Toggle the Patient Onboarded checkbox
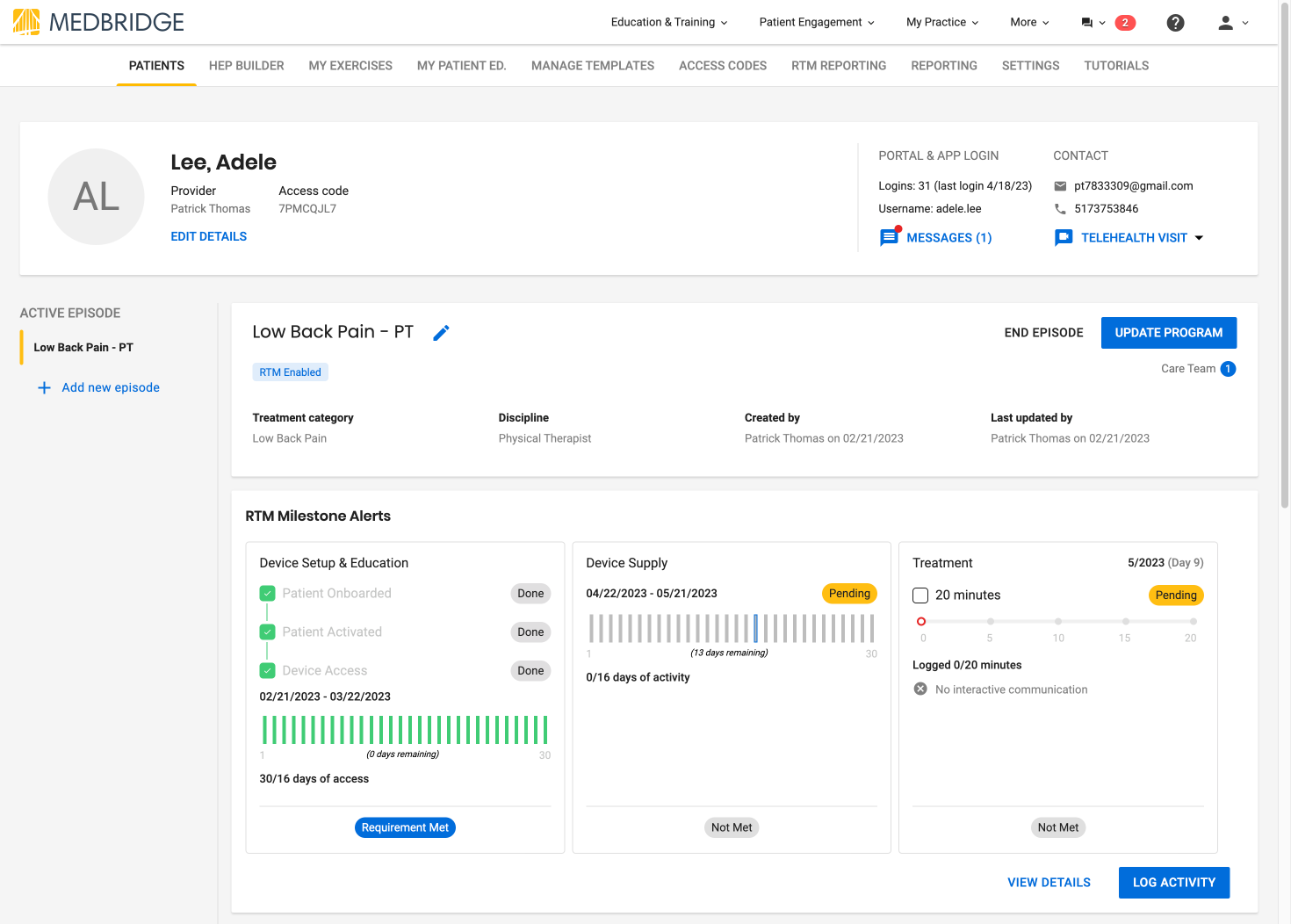 (268, 594)
